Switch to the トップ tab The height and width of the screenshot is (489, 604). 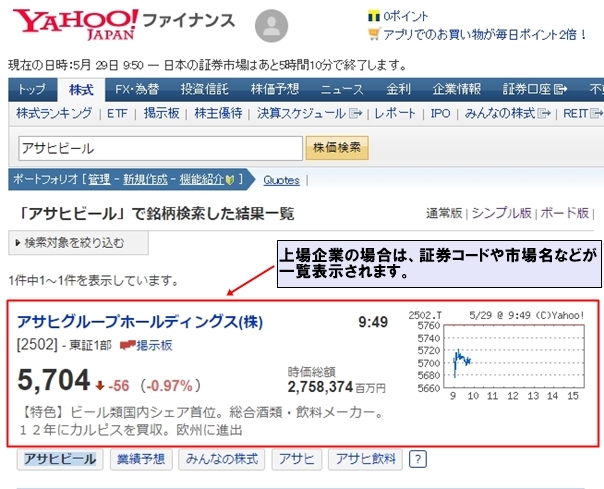tap(32, 89)
